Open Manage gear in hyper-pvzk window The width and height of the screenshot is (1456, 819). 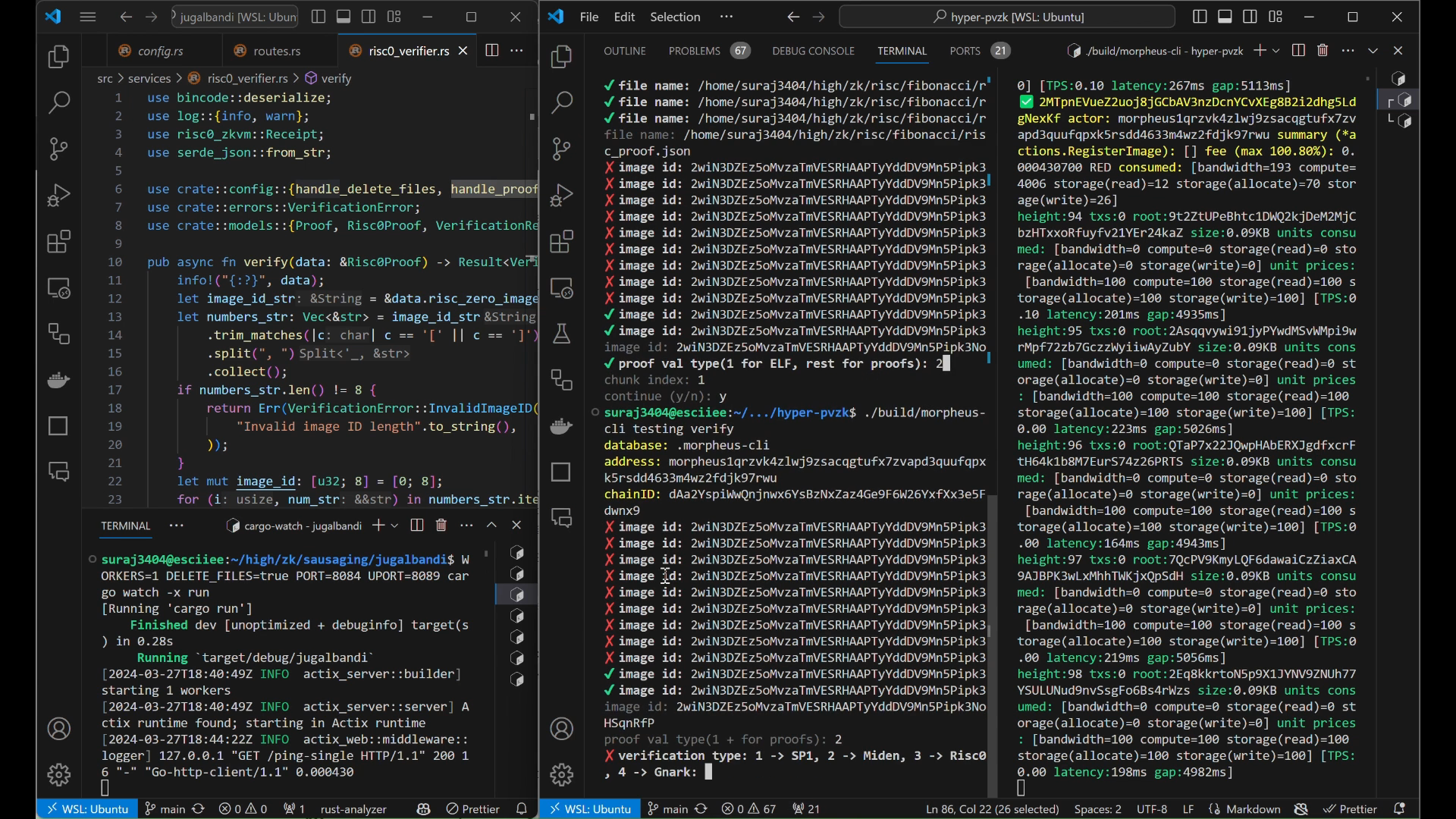coord(562,774)
